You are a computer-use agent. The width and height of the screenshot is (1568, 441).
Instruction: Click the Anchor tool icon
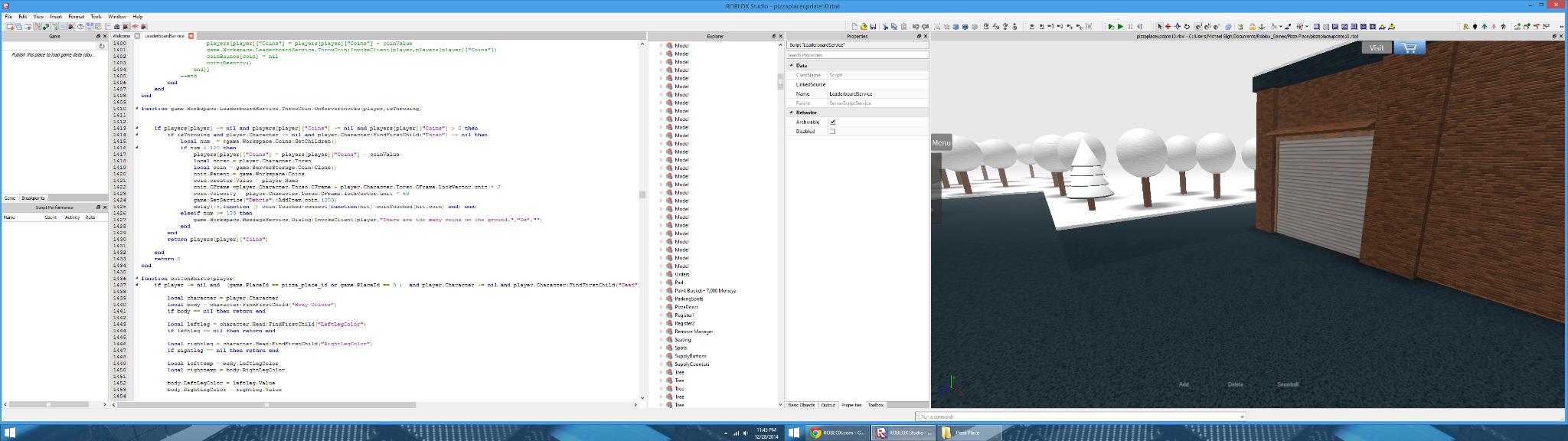pyautogui.click(x=1261, y=26)
